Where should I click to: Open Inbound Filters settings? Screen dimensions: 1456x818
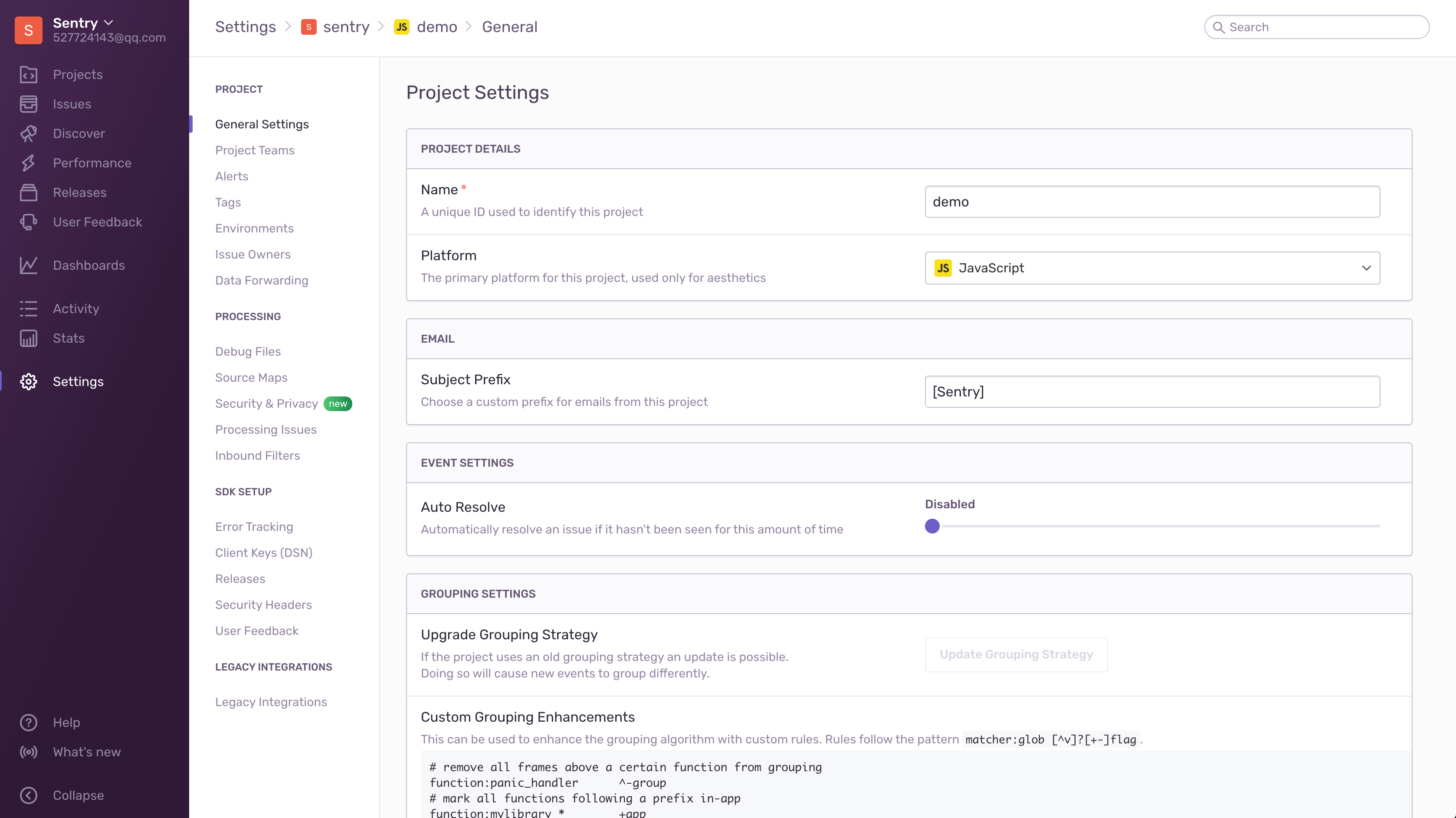(257, 455)
